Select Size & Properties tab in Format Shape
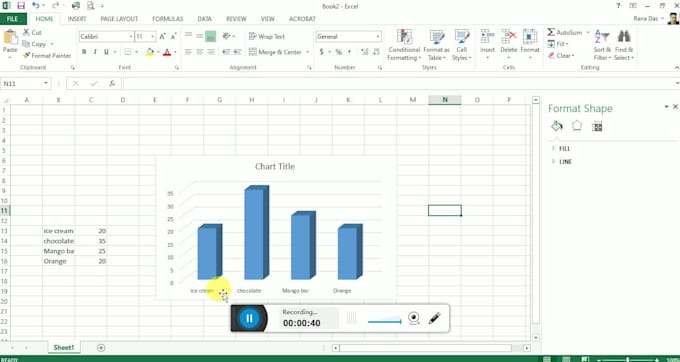680x362 pixels. coord(597,126)
